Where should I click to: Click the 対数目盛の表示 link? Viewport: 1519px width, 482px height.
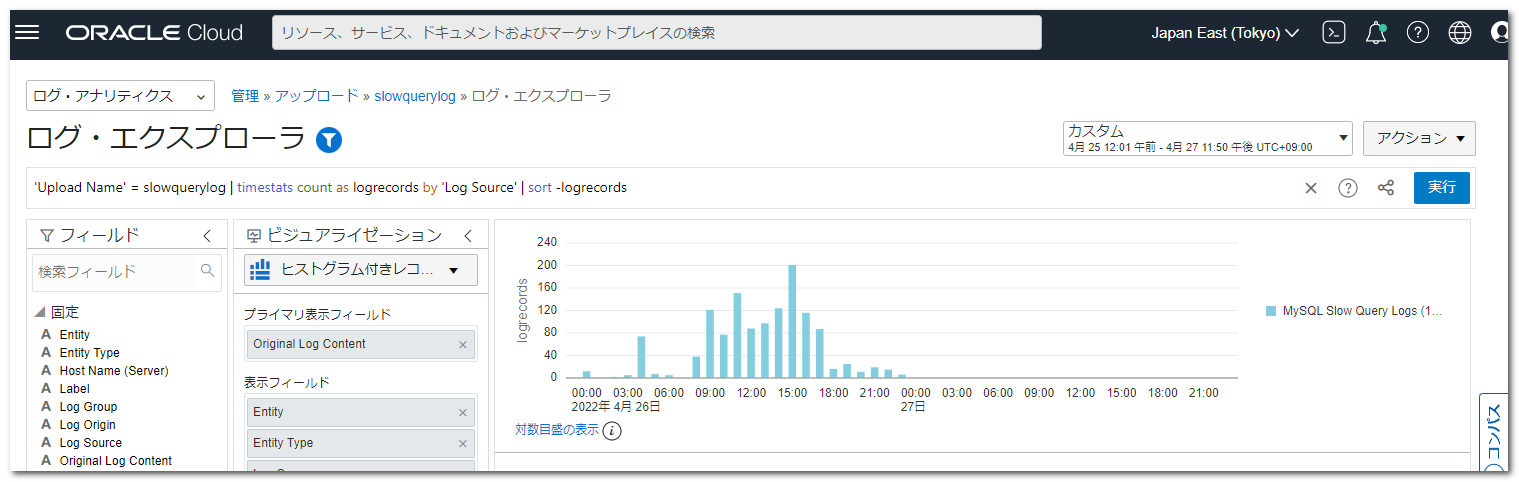tap(557, 430)
